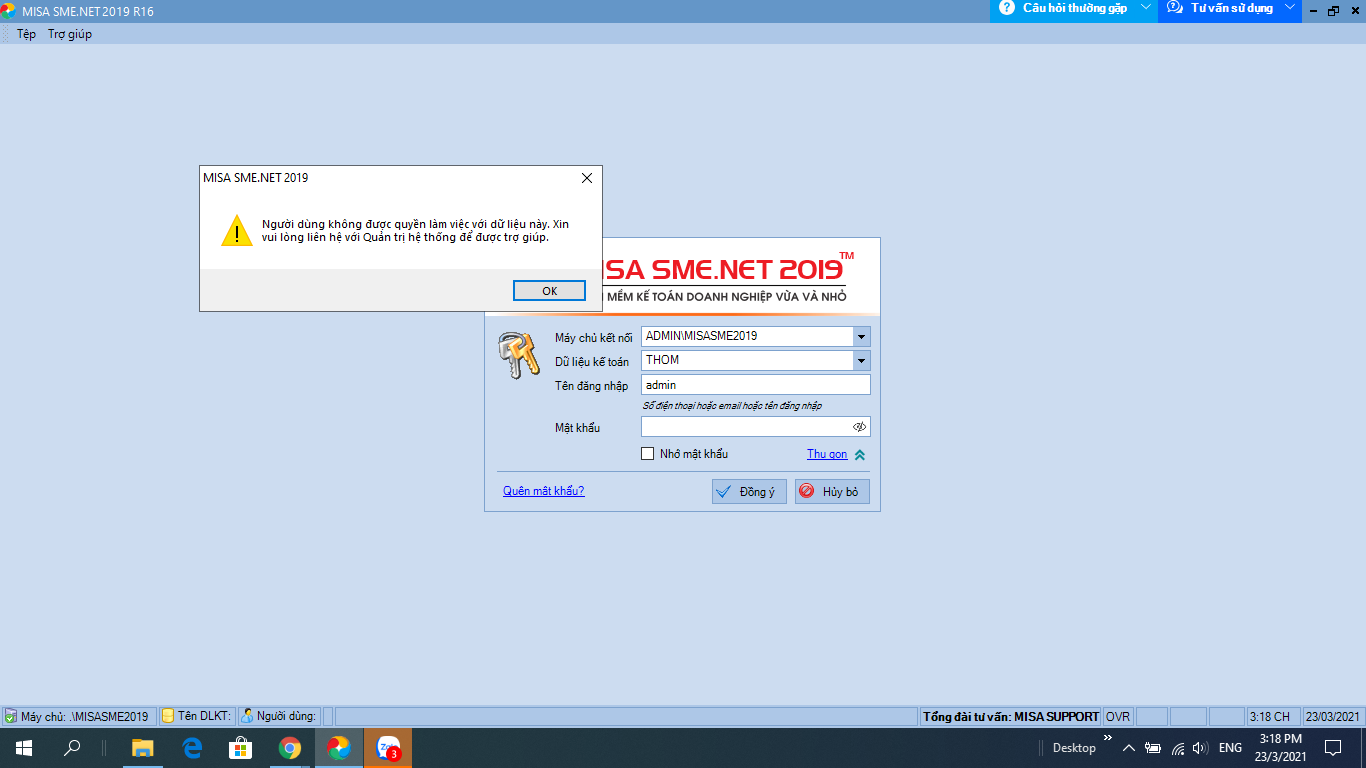This screenshot has width=1366, height=768.
Task: Click the Tên đăng nhập username field
Action: [756, 385]
